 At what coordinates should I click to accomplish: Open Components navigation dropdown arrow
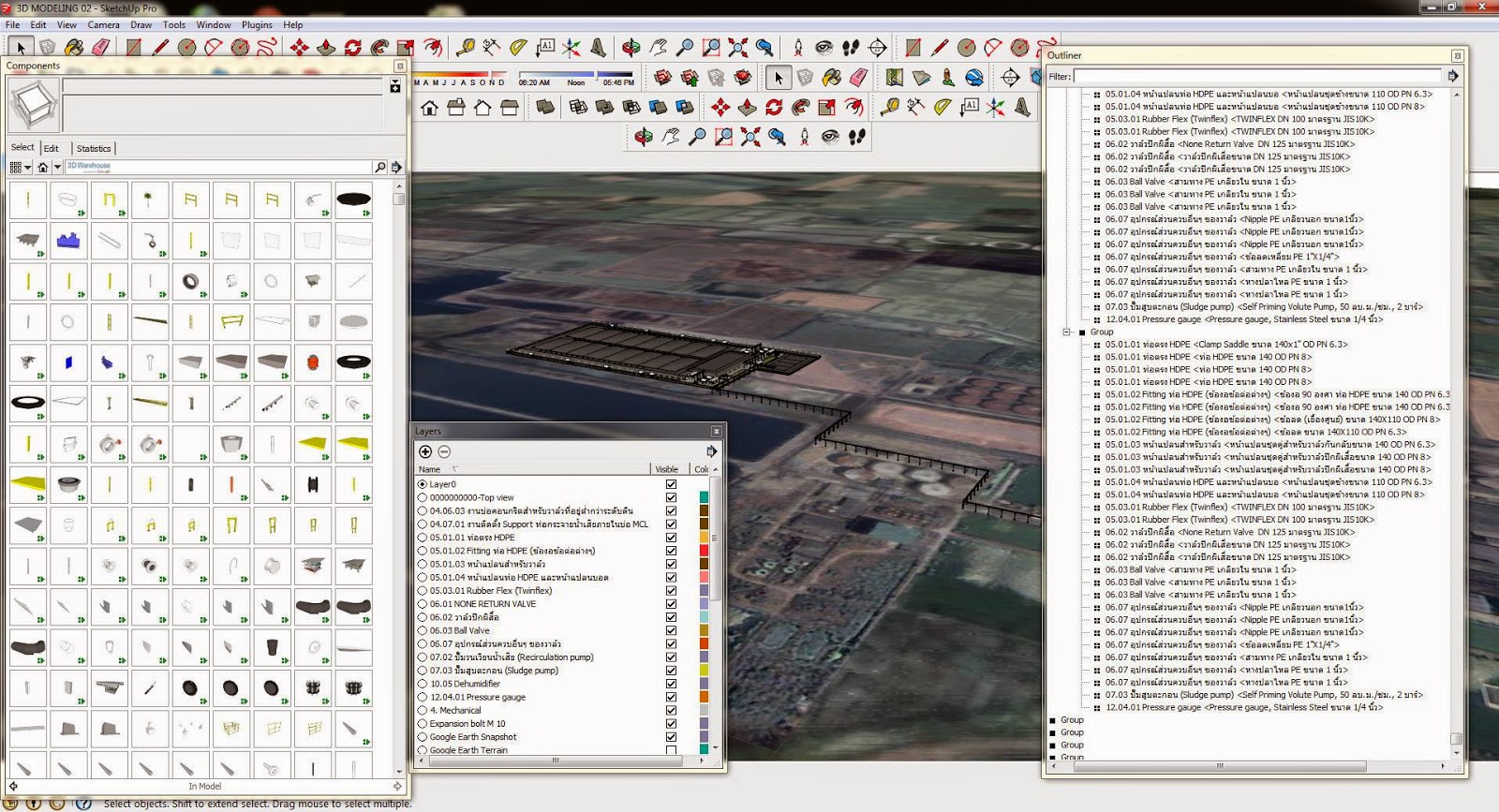coord(57,167)
